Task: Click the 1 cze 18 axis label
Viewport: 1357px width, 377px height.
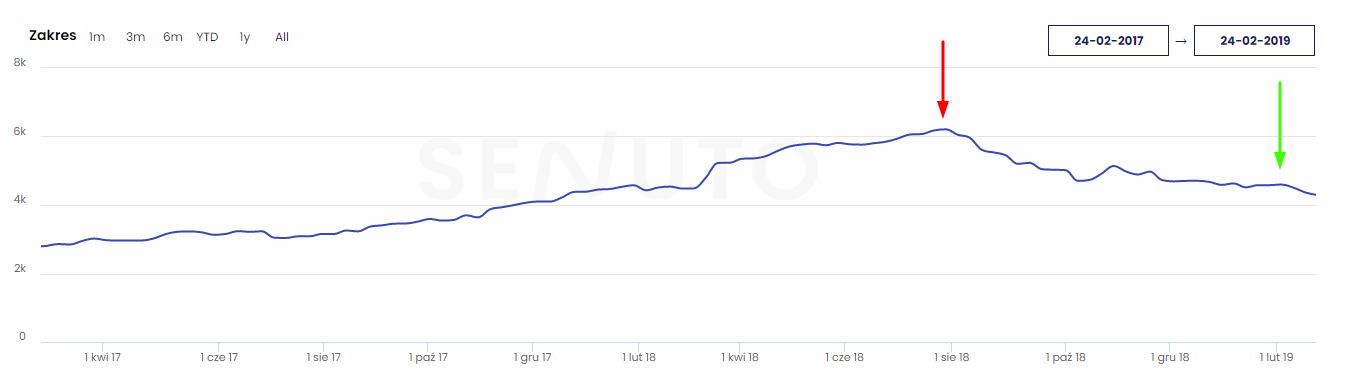Action: (x=845, y=356)
